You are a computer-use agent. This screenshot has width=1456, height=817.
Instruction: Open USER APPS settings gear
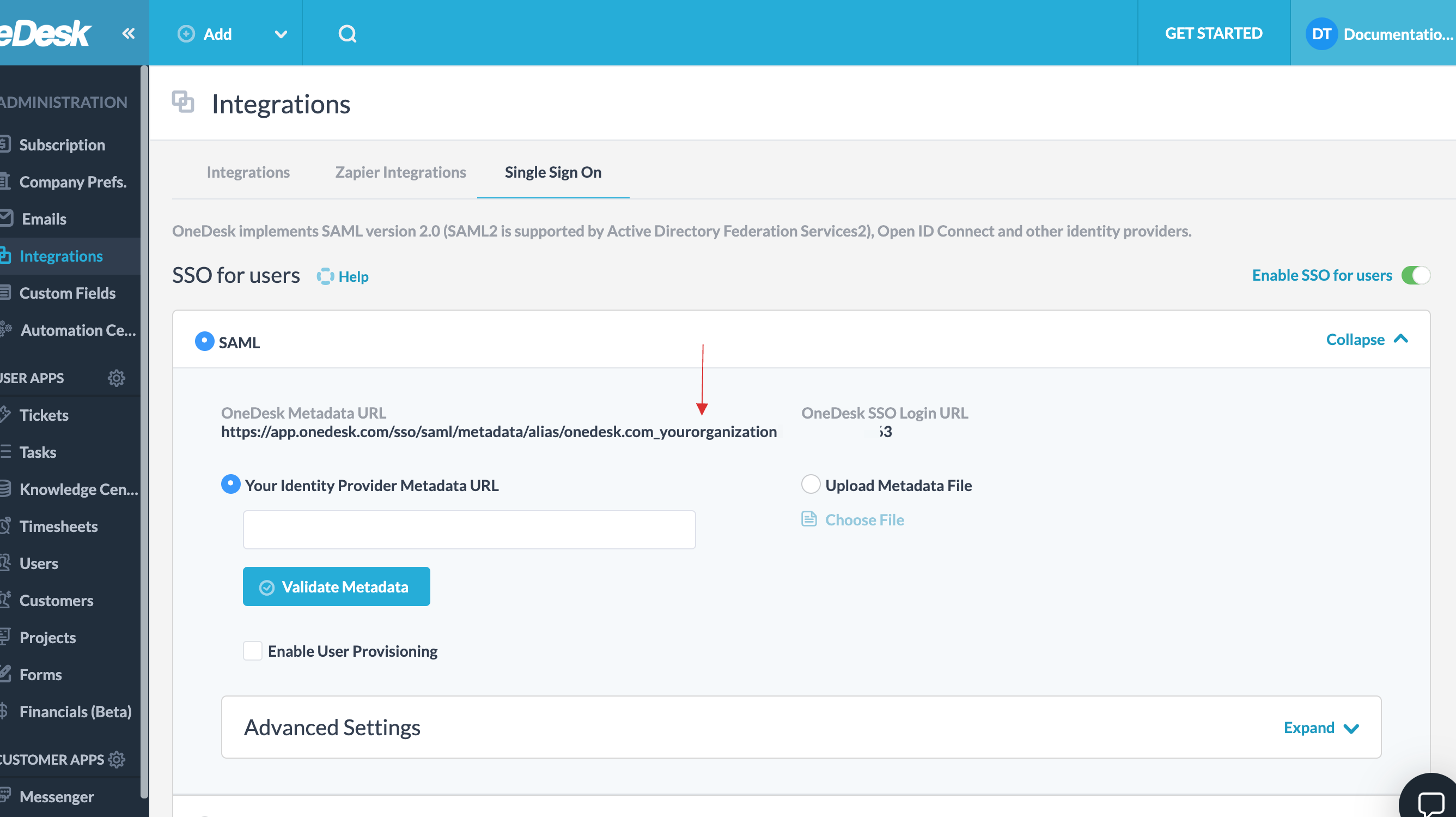pos(117,378)
